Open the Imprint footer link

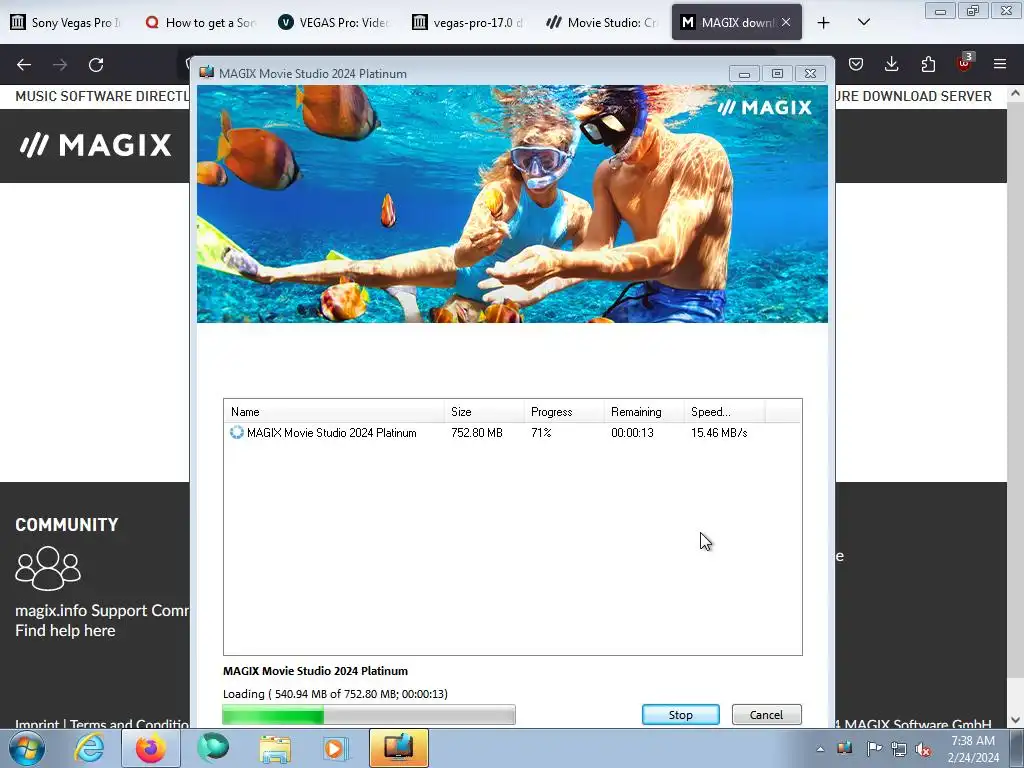37,724
